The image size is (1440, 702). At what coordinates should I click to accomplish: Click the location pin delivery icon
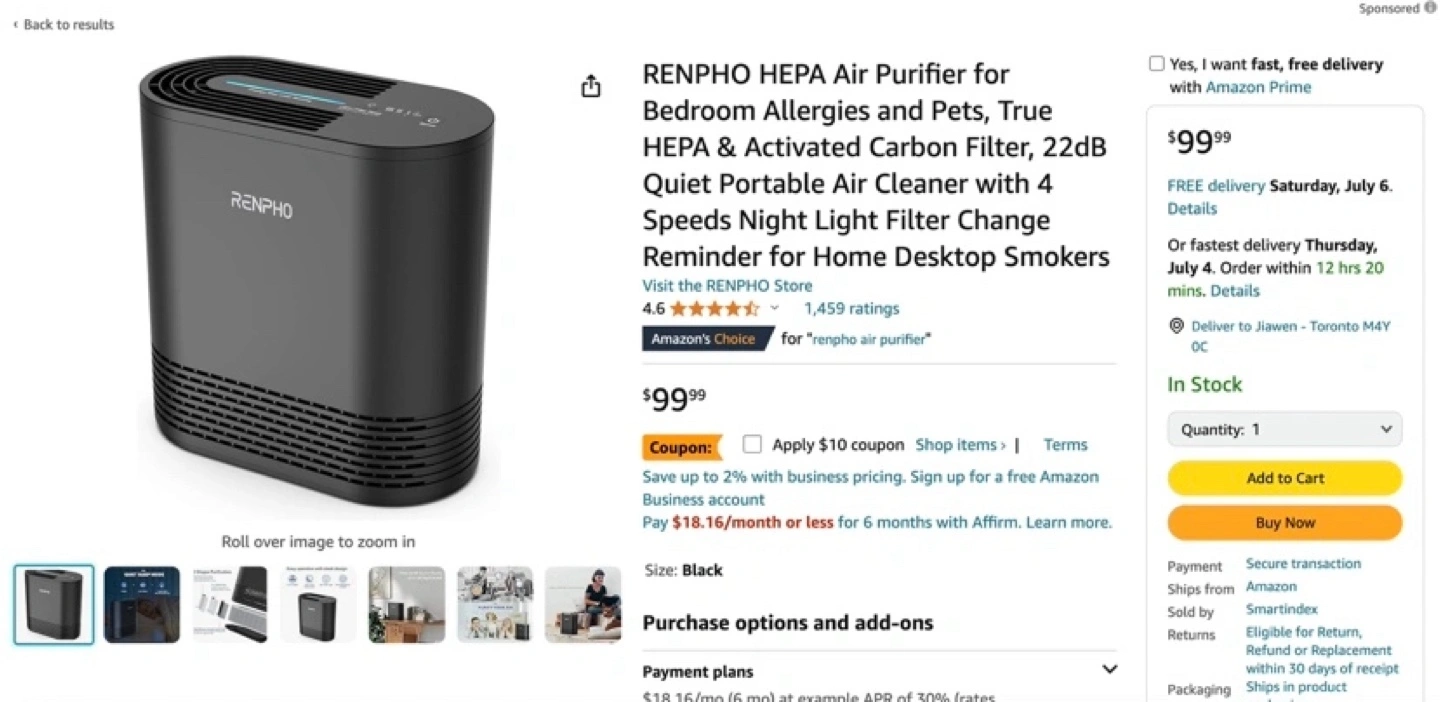tap(1176, 327)
